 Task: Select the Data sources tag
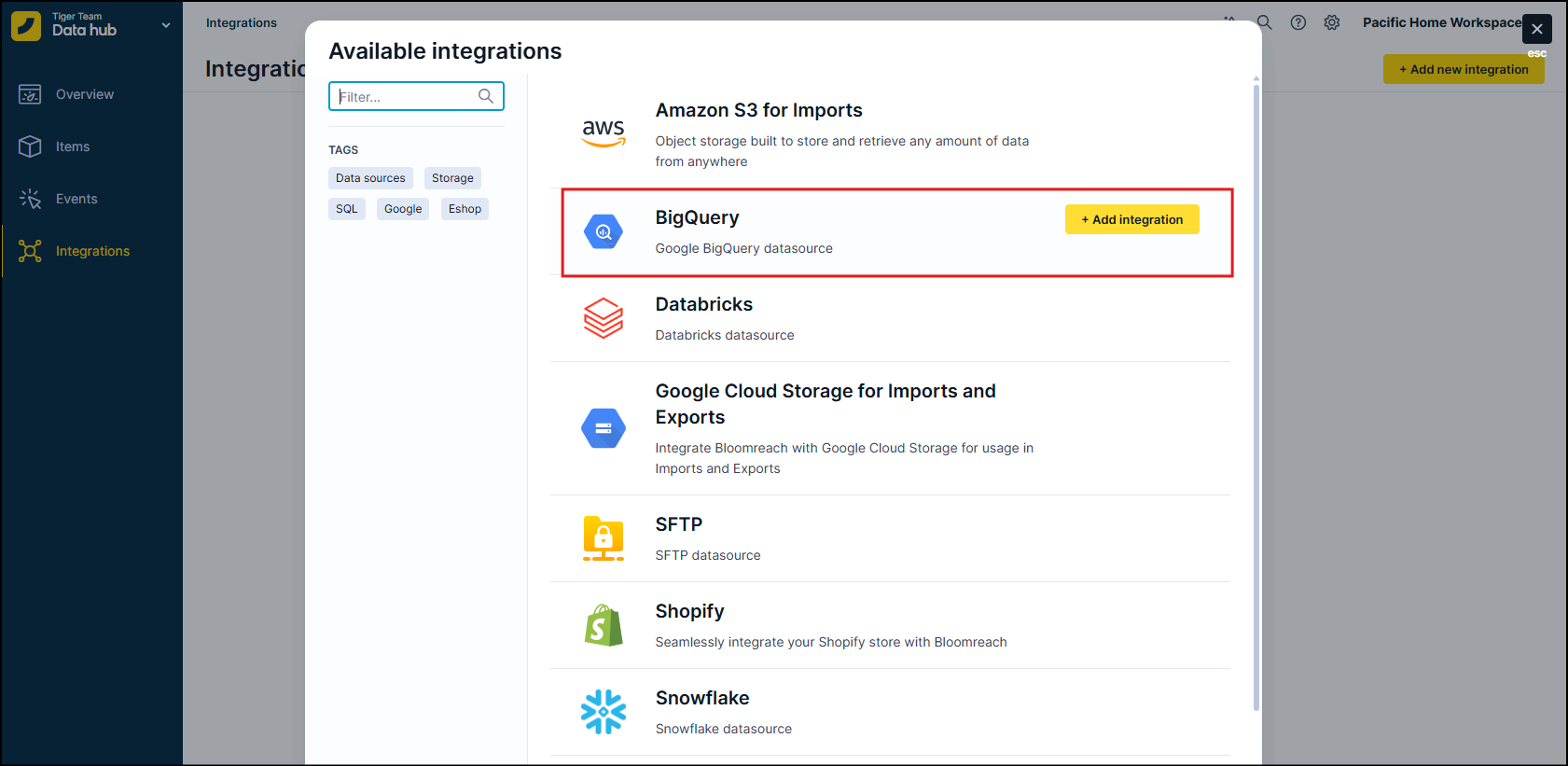[370, 178]
